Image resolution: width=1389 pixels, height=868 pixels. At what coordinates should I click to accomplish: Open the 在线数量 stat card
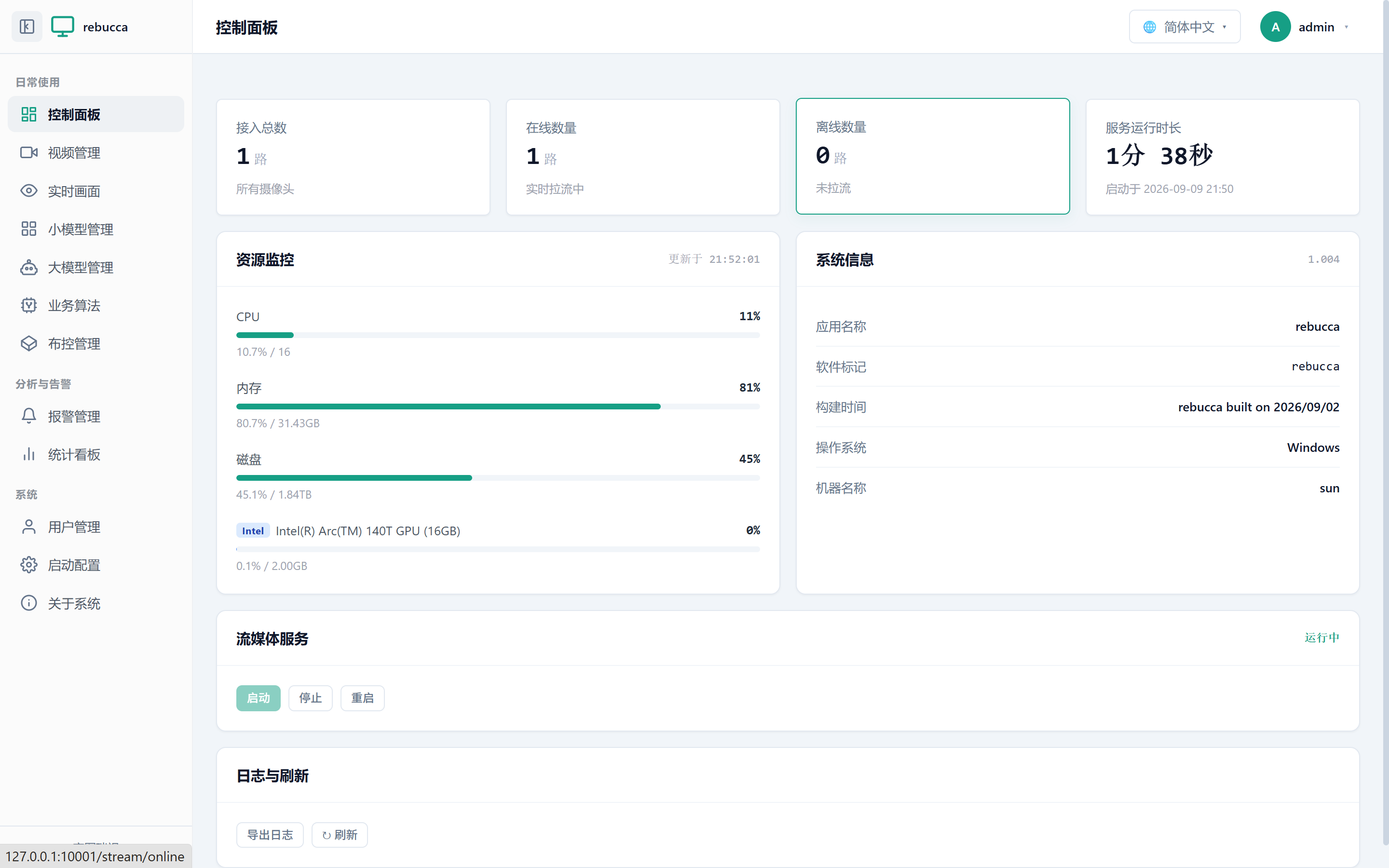(x=643, y=157)
